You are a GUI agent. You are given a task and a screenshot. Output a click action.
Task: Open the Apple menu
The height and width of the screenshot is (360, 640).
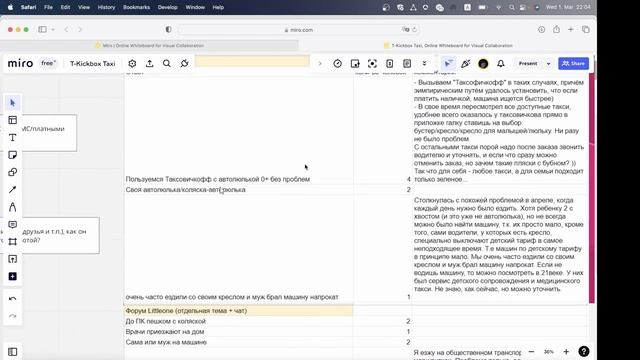point(11,7)
